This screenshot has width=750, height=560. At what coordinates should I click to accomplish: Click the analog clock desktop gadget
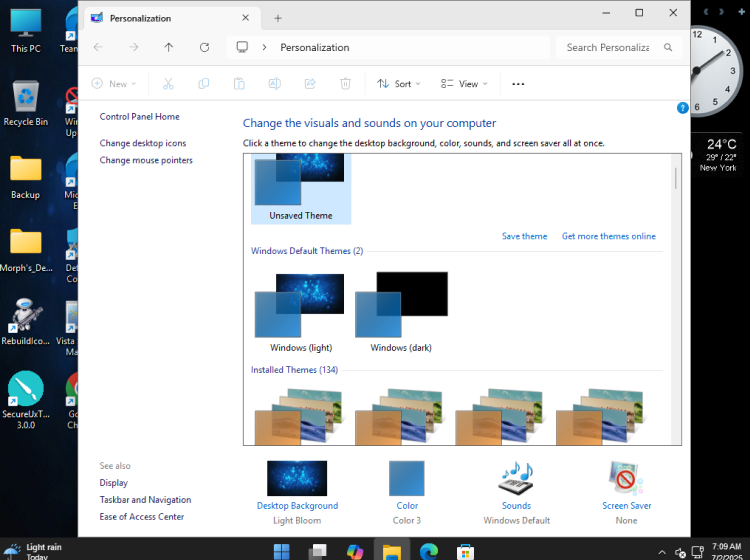click(716, 71)
